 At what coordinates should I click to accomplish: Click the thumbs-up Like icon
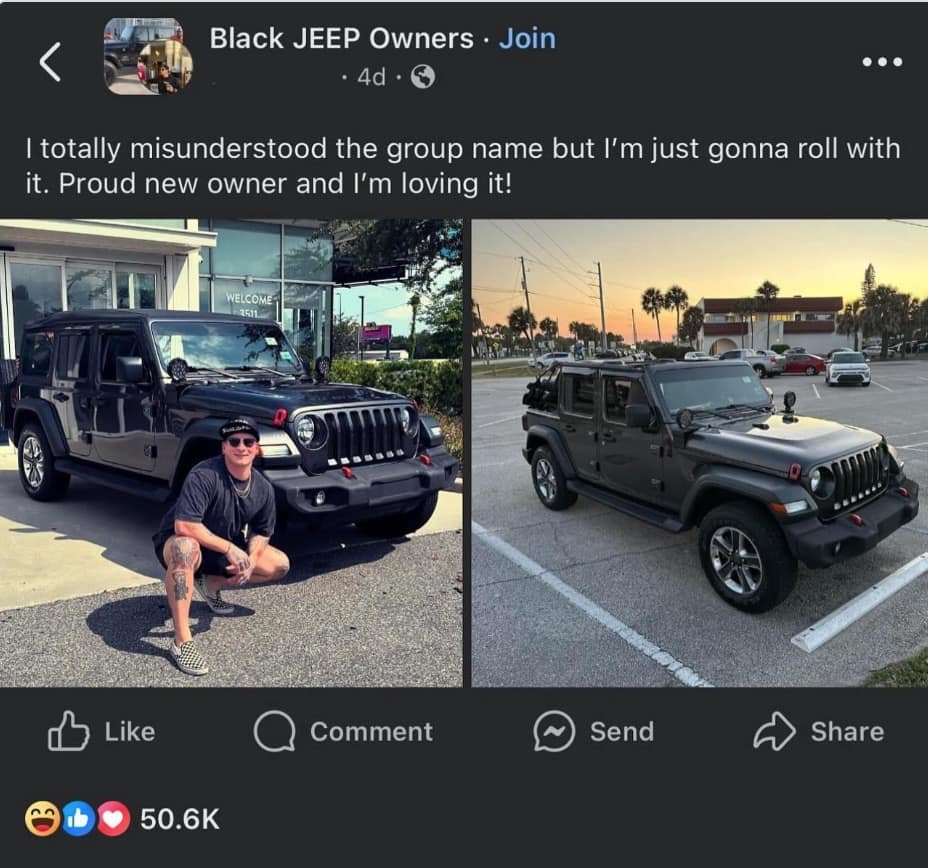(x=68, y=731)
